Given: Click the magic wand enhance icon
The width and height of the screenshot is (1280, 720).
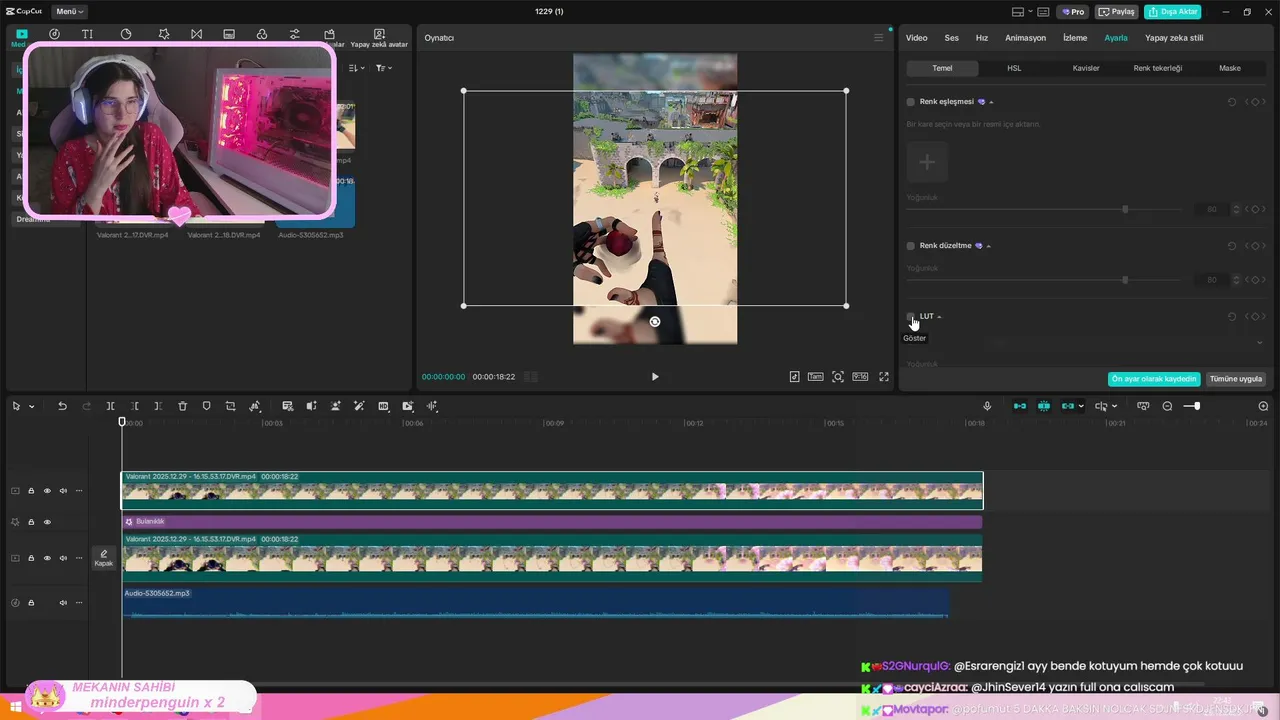Looking at the screenshot, I should tap(359, 406).
